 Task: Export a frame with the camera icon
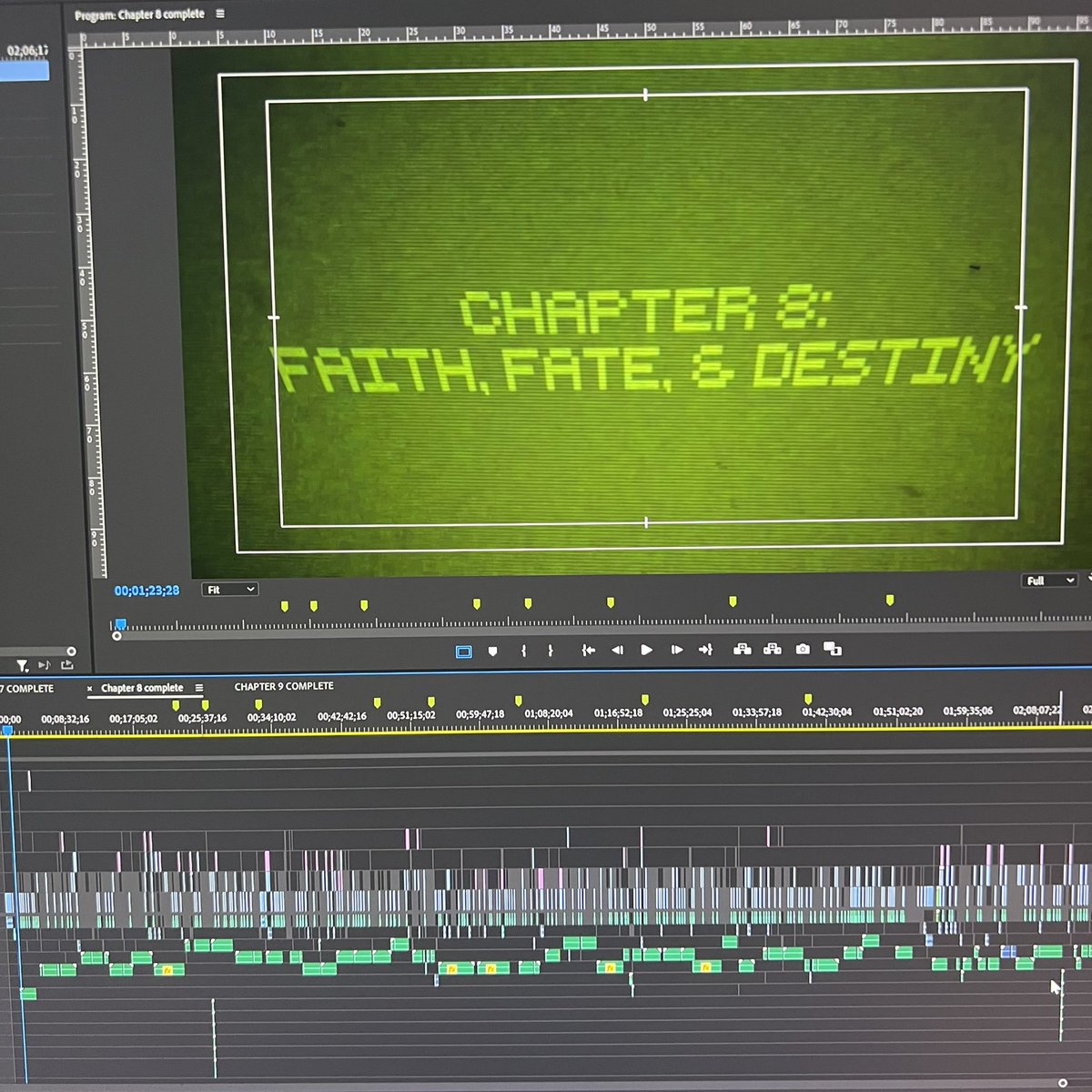point(803,649)
